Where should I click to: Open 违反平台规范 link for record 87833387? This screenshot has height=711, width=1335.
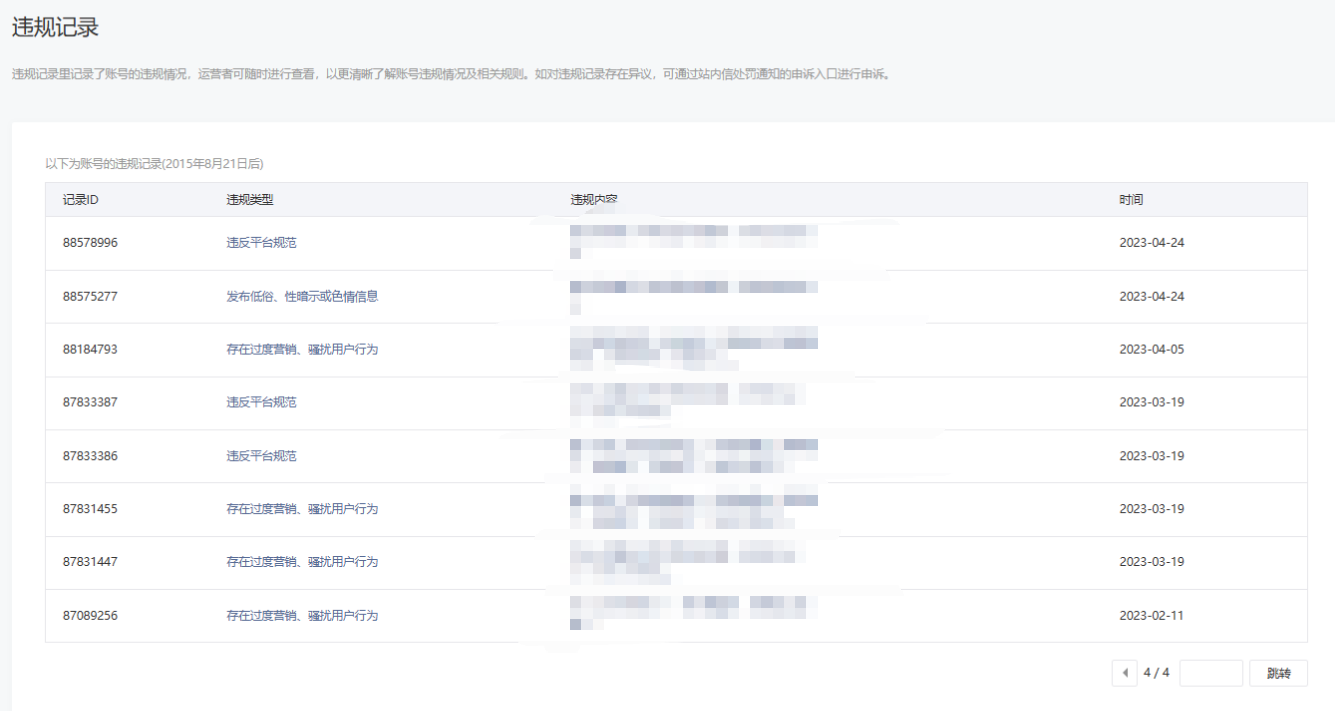(x=261, y=402)
